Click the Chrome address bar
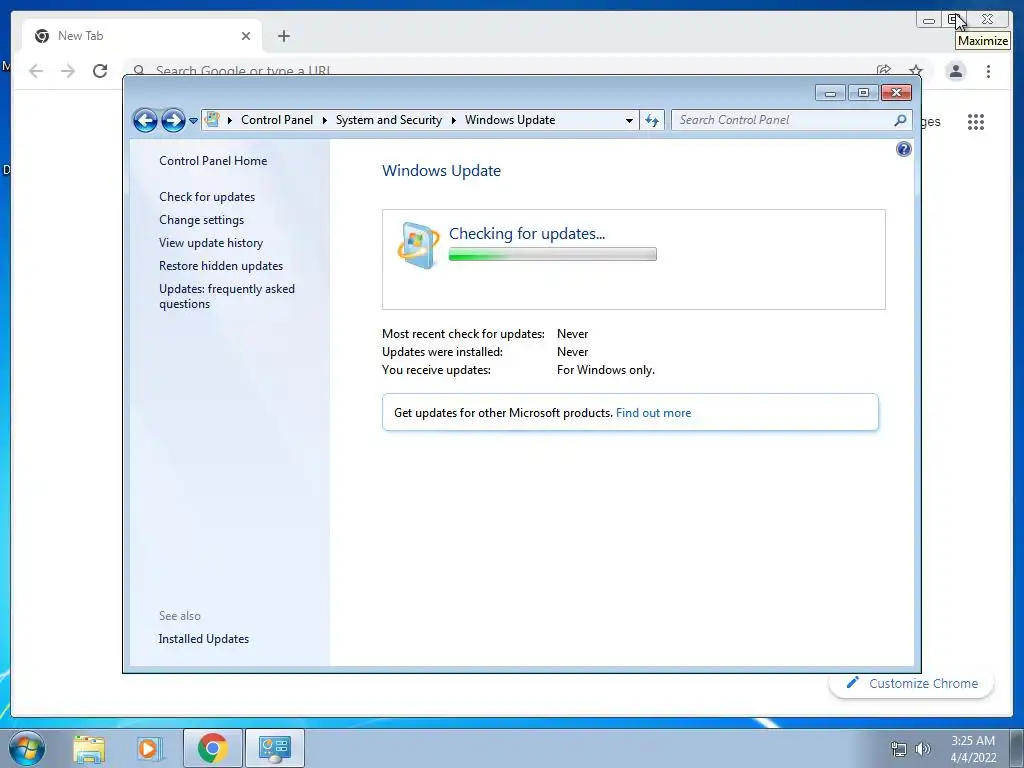 coord(496,69)
